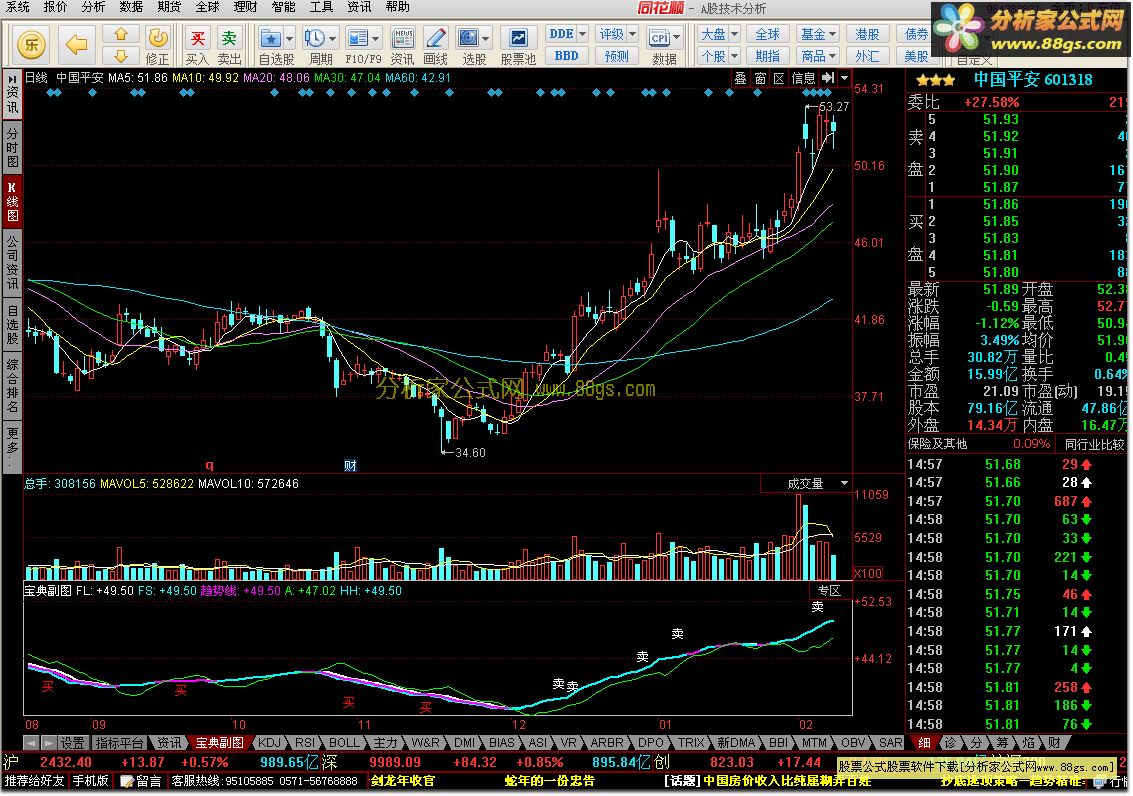Click the next indicator tab arrow
Viewport: 1133px width, 796px height.
[x=48, y=743]
